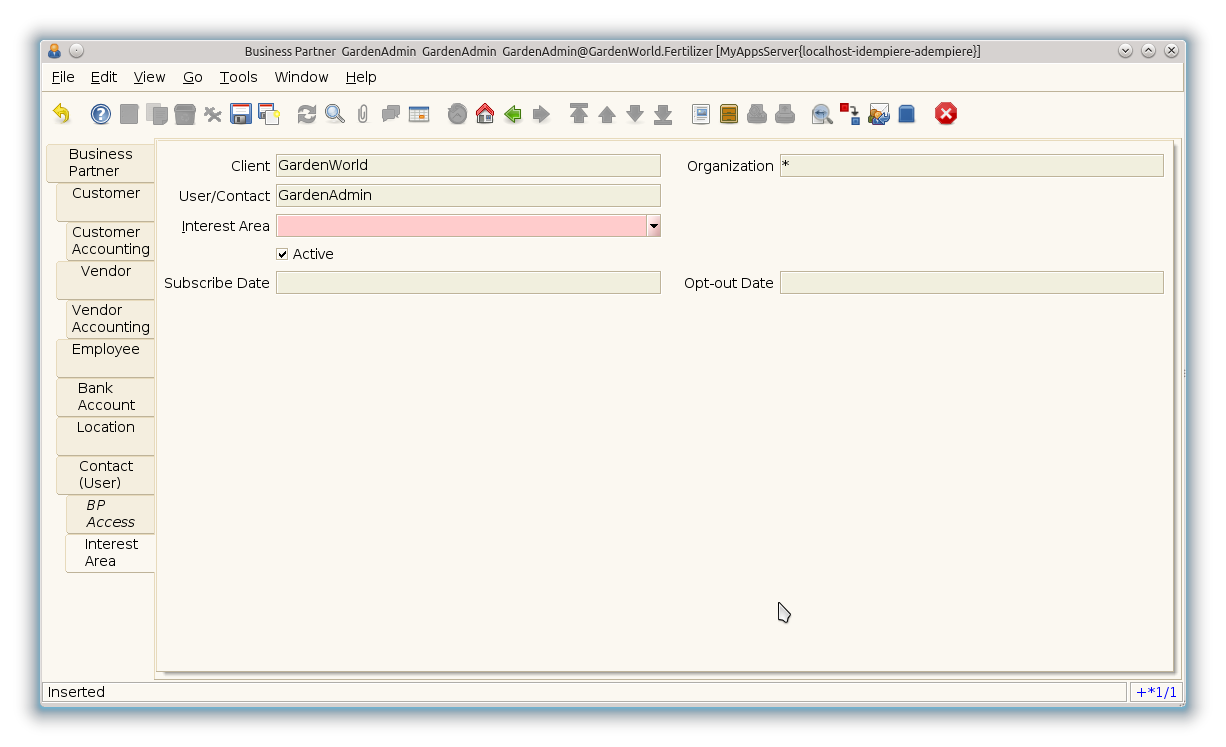Click the Save record floppy icon
This screenshot has height=747, width=1226.
241,114
